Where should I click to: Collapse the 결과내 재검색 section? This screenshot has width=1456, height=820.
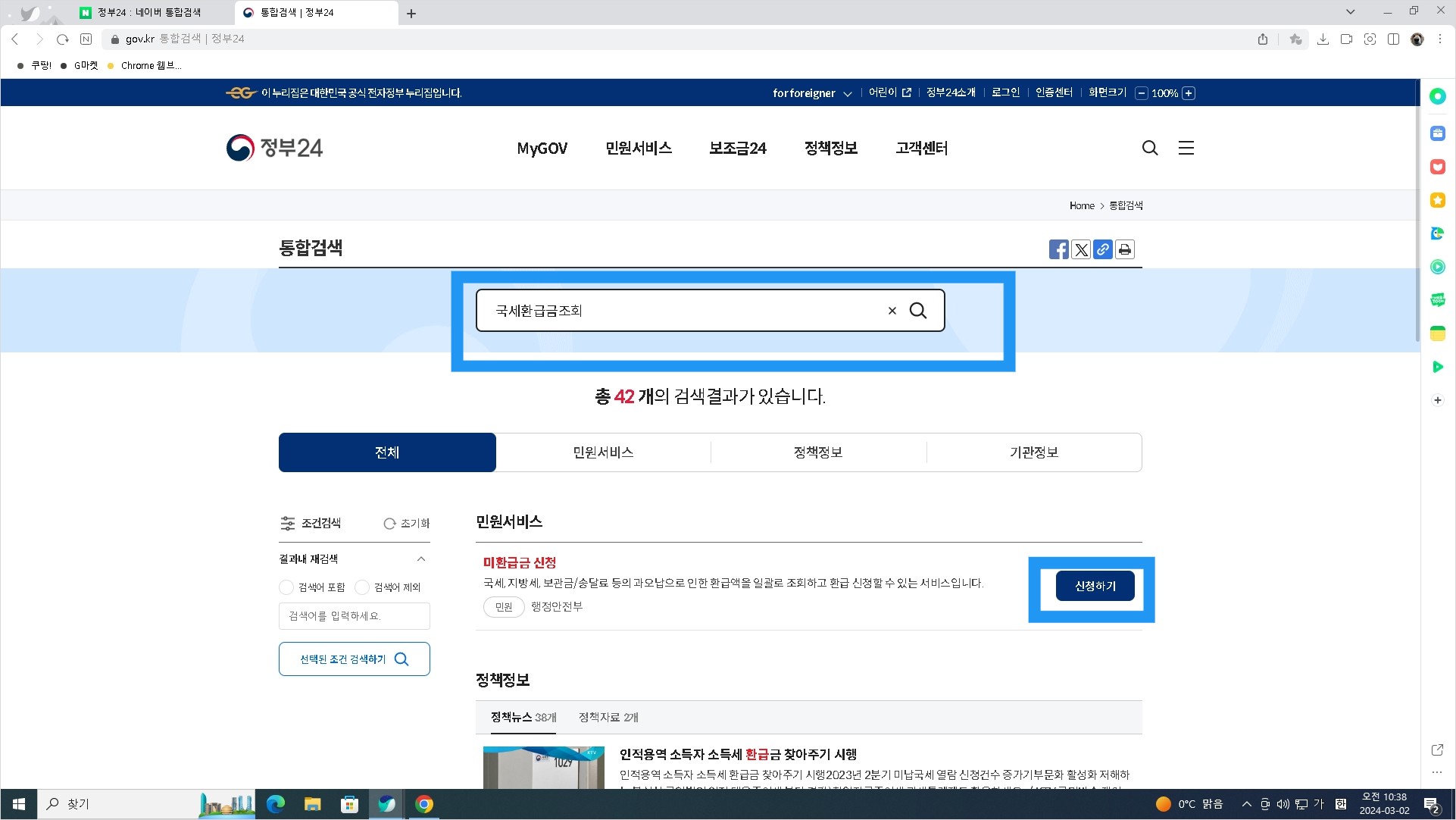pyautogui.click(x=422, y=559)
